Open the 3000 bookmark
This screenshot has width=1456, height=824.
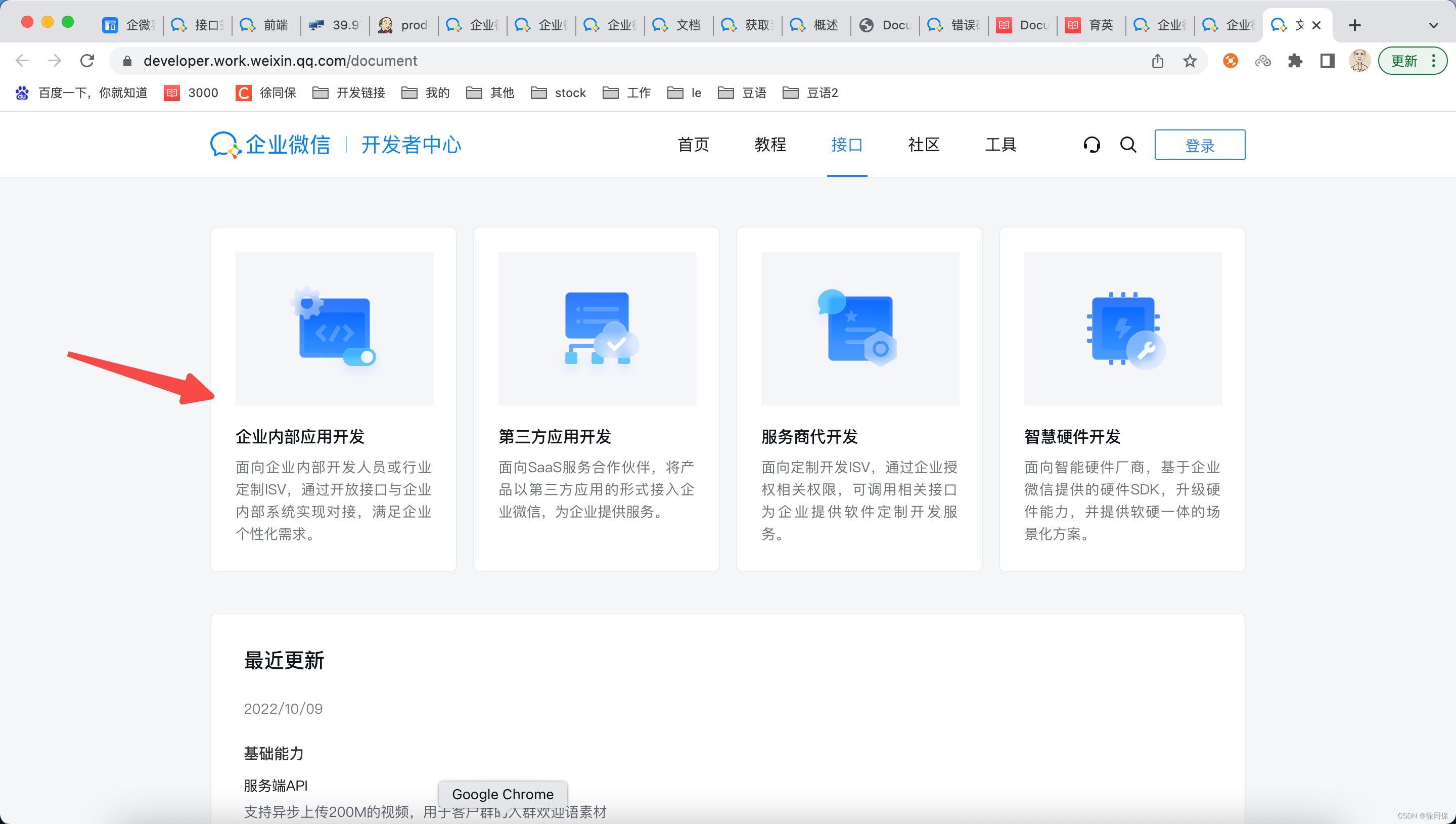191,93
